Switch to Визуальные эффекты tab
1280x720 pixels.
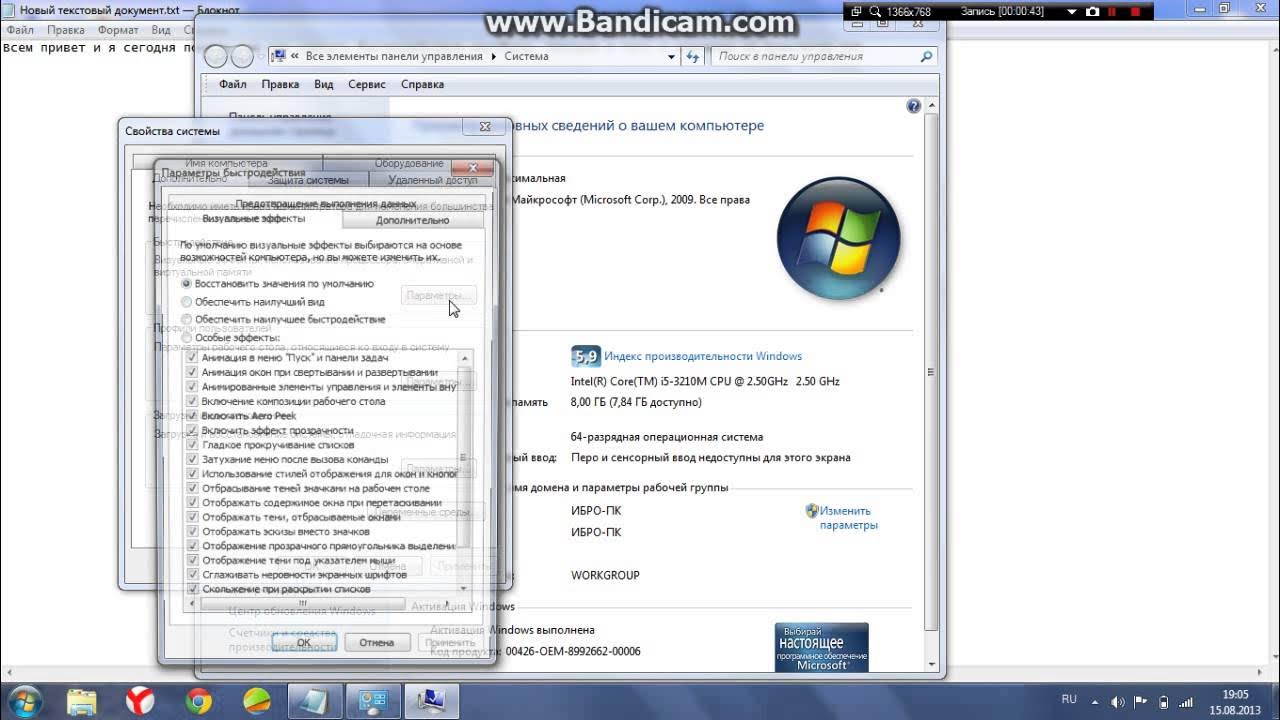tap(254, 219)
